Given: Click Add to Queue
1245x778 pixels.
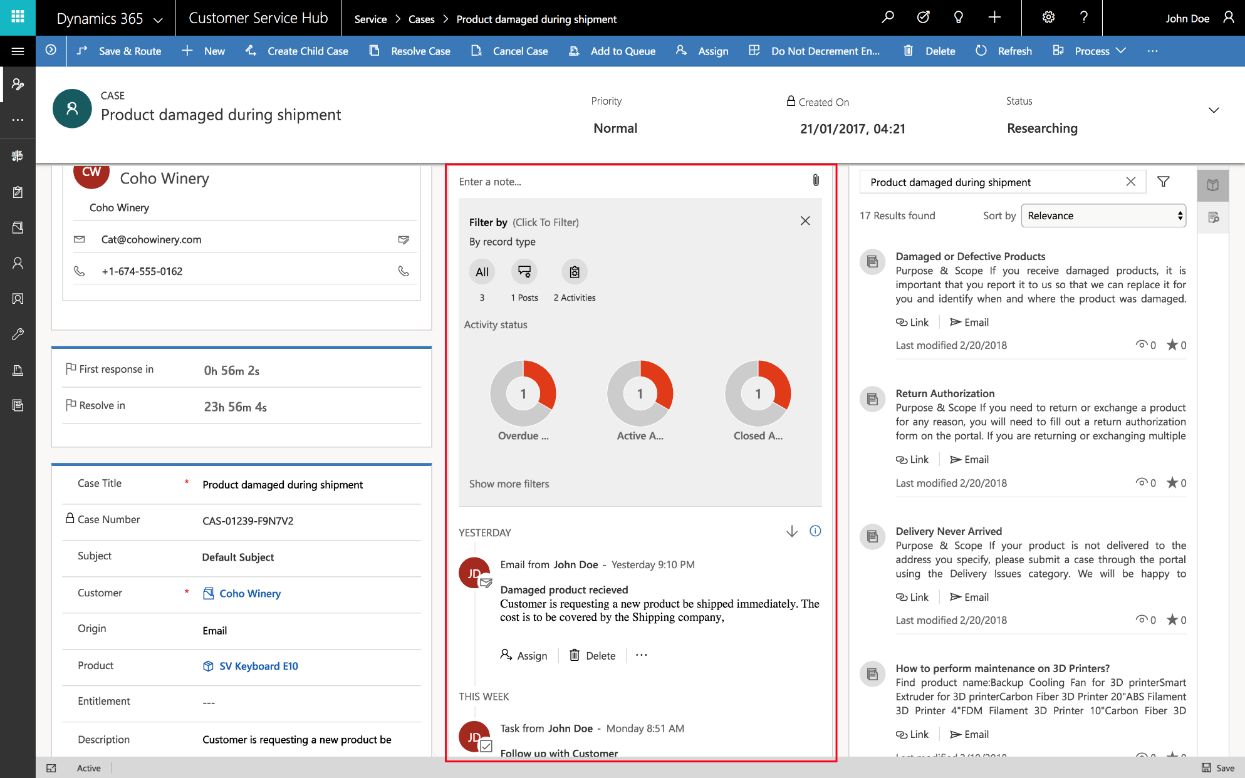Looking at the screenshot, I should click(x=611, y=51).
